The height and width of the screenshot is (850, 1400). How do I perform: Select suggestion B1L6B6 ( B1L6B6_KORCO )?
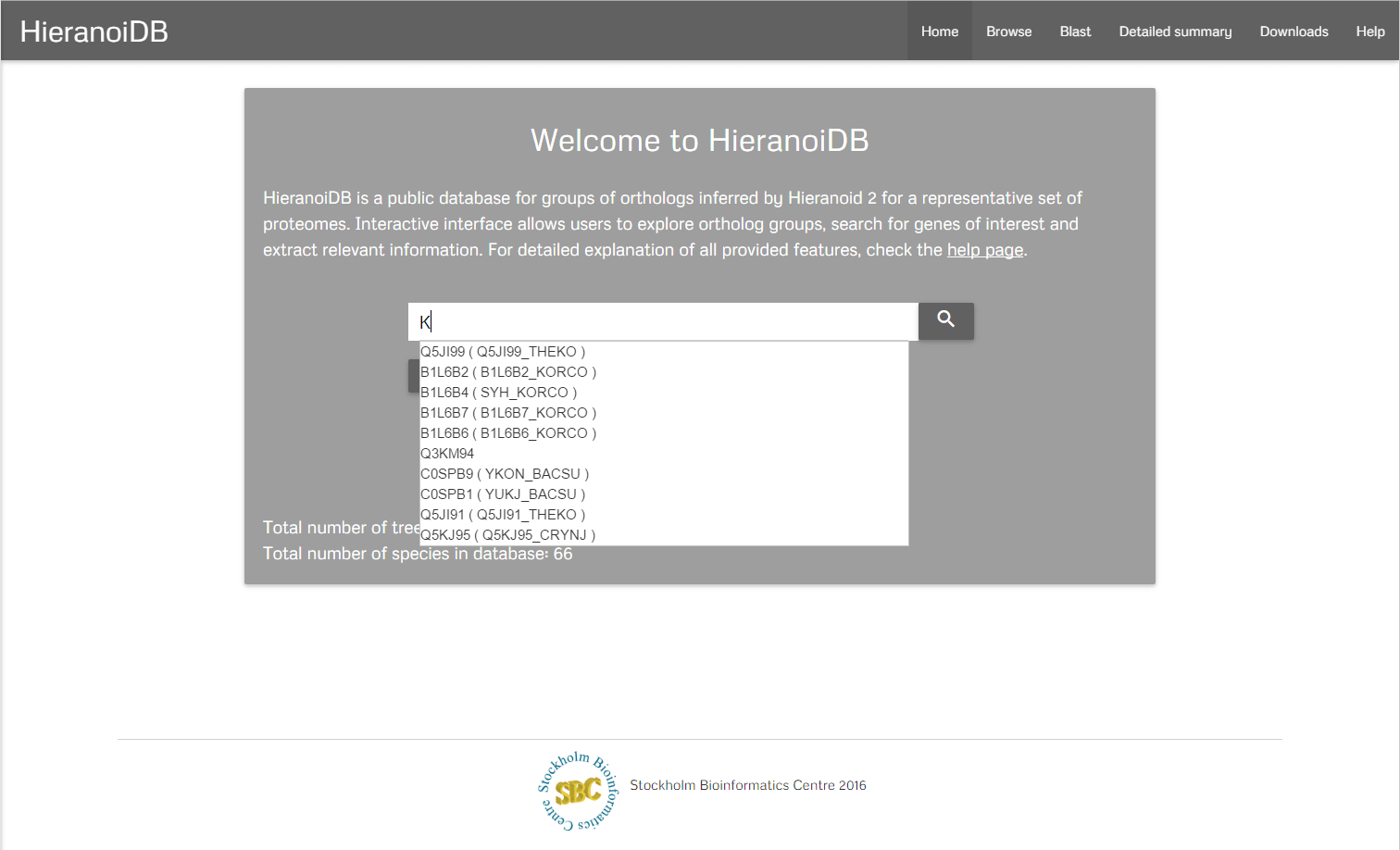click(664, 433)
